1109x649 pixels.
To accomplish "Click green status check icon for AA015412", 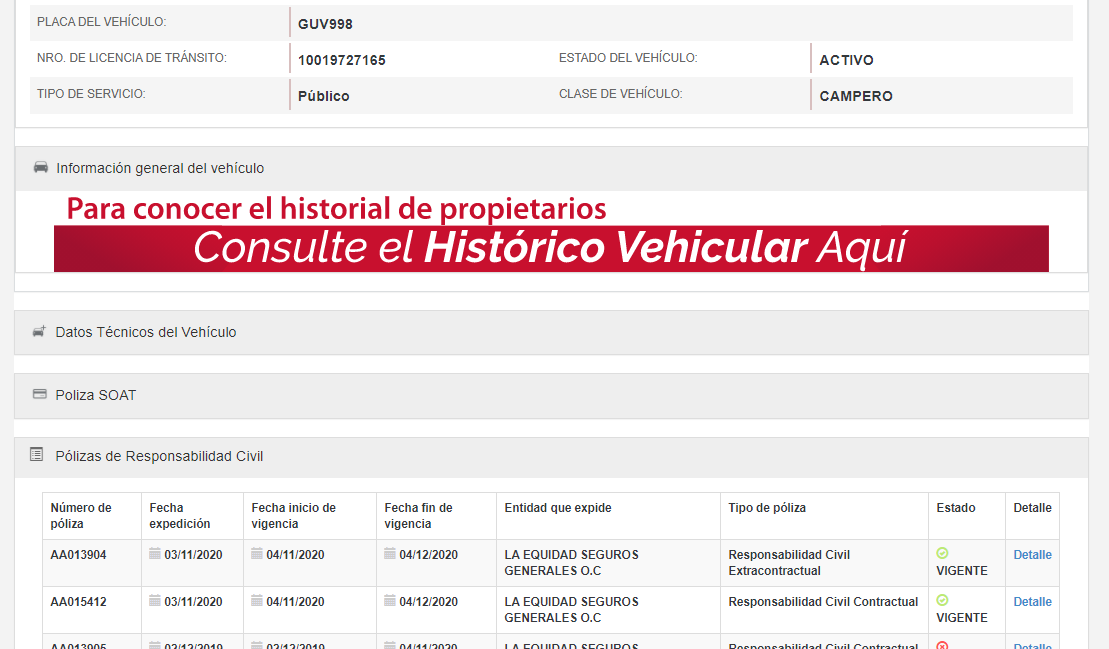I will pos(942,601).
